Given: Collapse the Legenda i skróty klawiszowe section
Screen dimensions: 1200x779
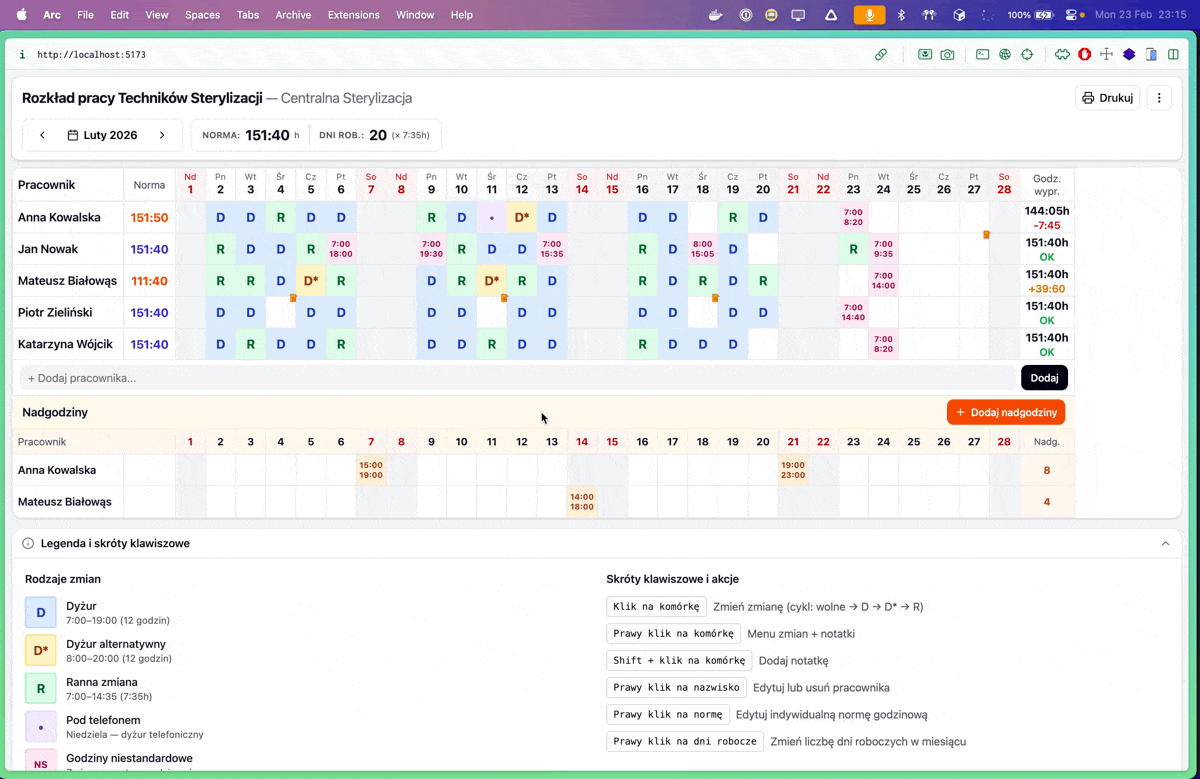Looking at the screenshot, I should 1165,543.
